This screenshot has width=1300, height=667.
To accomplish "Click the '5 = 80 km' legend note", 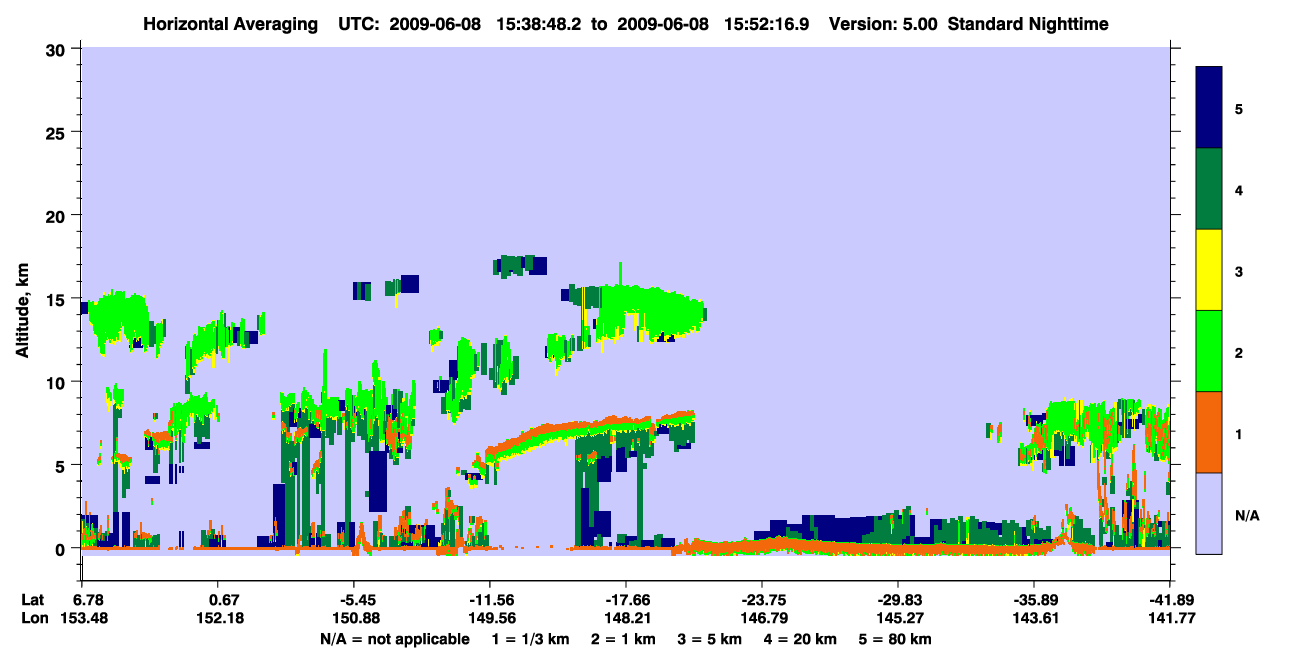I will tap(897, 638).
